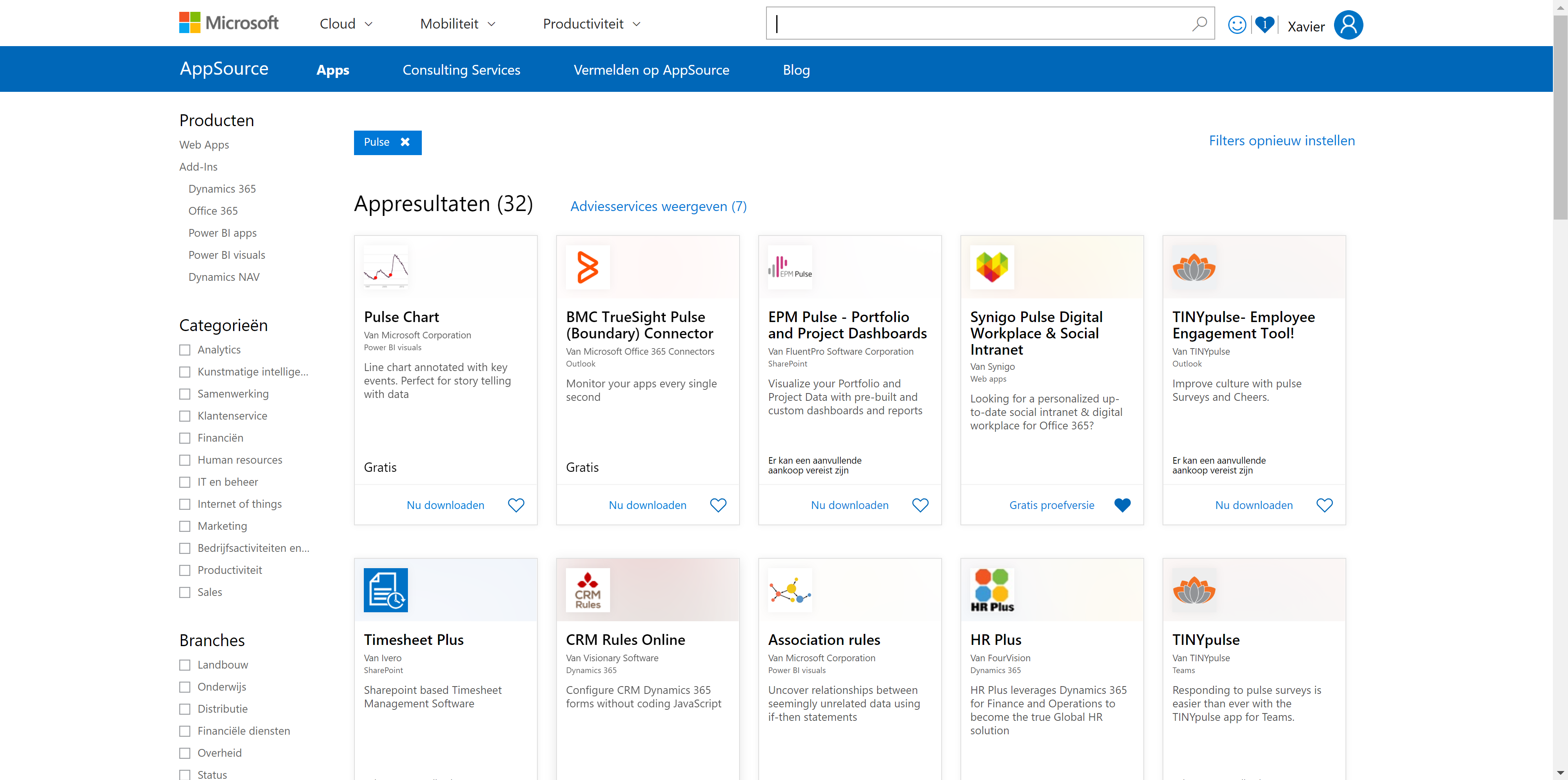Check the Human resources category
Screen dimensions: 1568x780
click(x=185, y=460)
